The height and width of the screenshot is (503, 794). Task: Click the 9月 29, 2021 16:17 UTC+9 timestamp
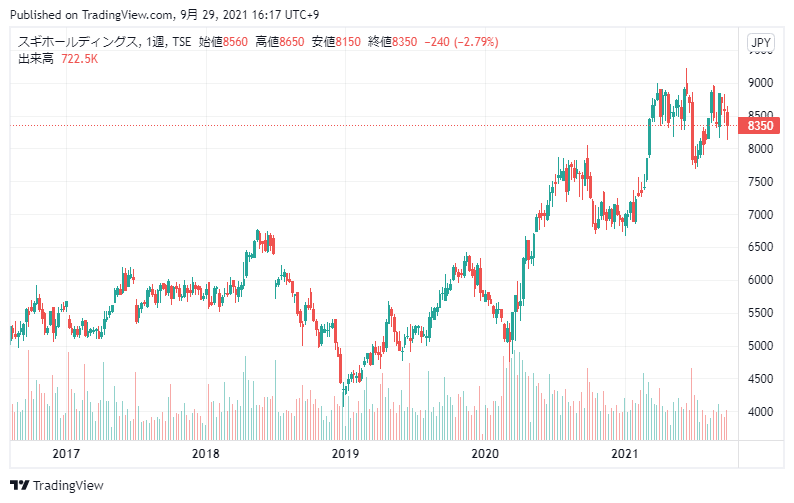click(x=250, y=15)
